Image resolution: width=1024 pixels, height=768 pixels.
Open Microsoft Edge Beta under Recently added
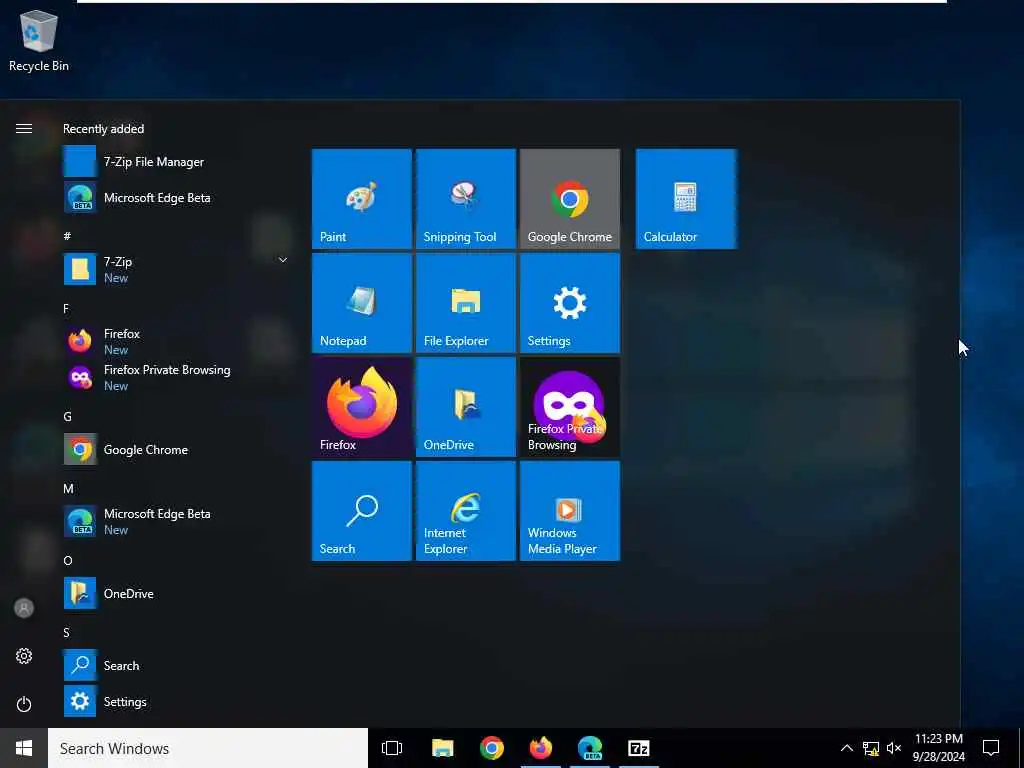(176, 197)
